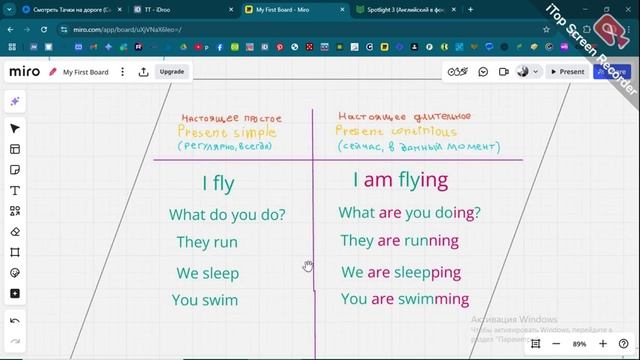The image size is (640, 360).
Task: Open Miro AI sparkle tool
Action: coord(15,101)
